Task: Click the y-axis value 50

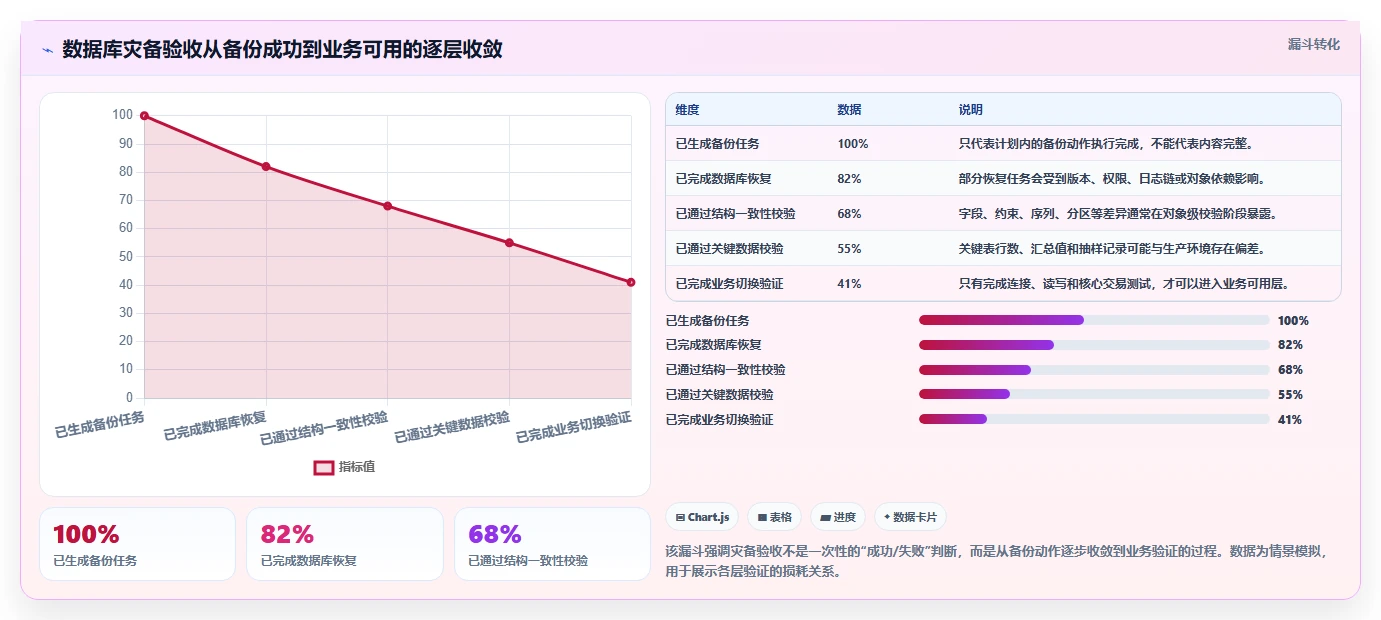Action: [x=125, y=256]
